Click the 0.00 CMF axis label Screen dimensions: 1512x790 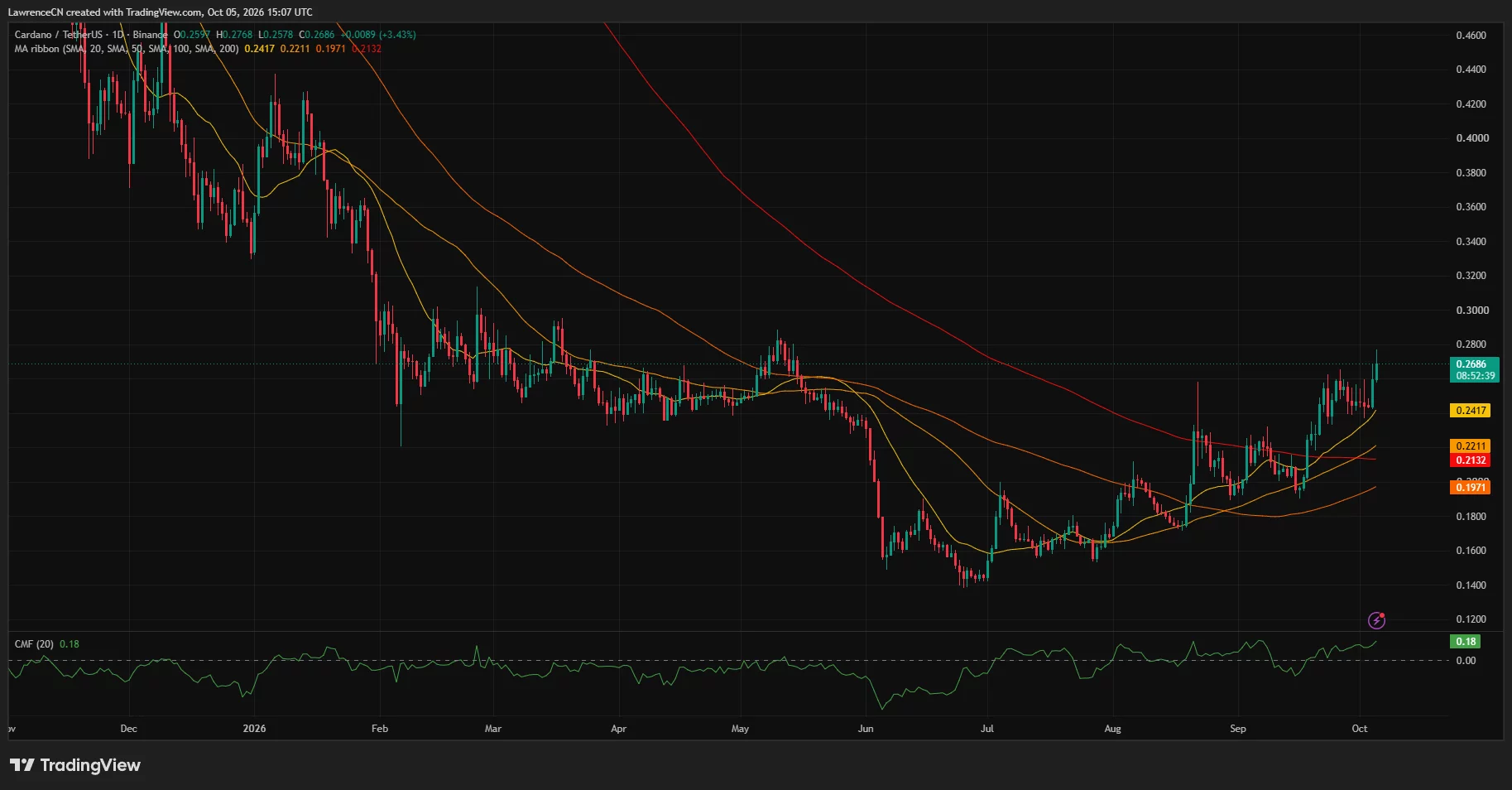coord(1466,661)
